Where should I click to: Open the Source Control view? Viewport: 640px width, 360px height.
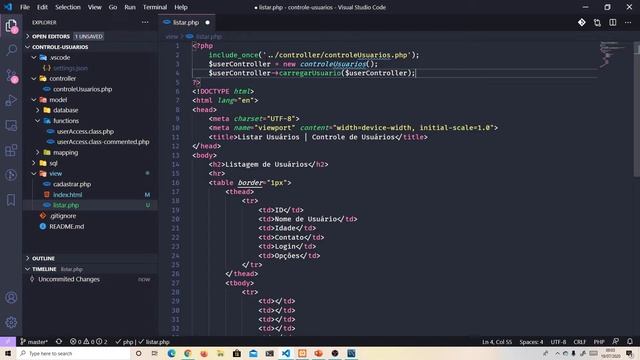pyautogui.click(x=11, y=76)
